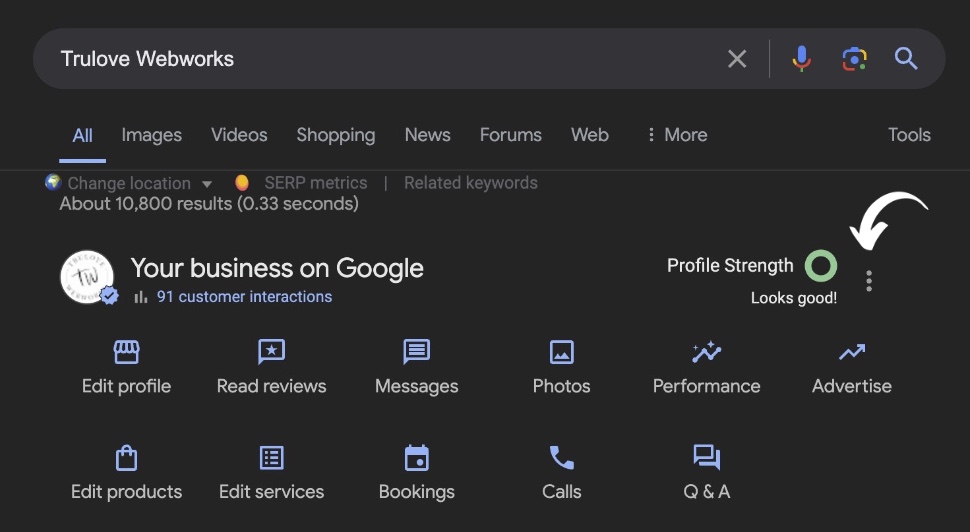Select the All results tab

click(82, 135)
